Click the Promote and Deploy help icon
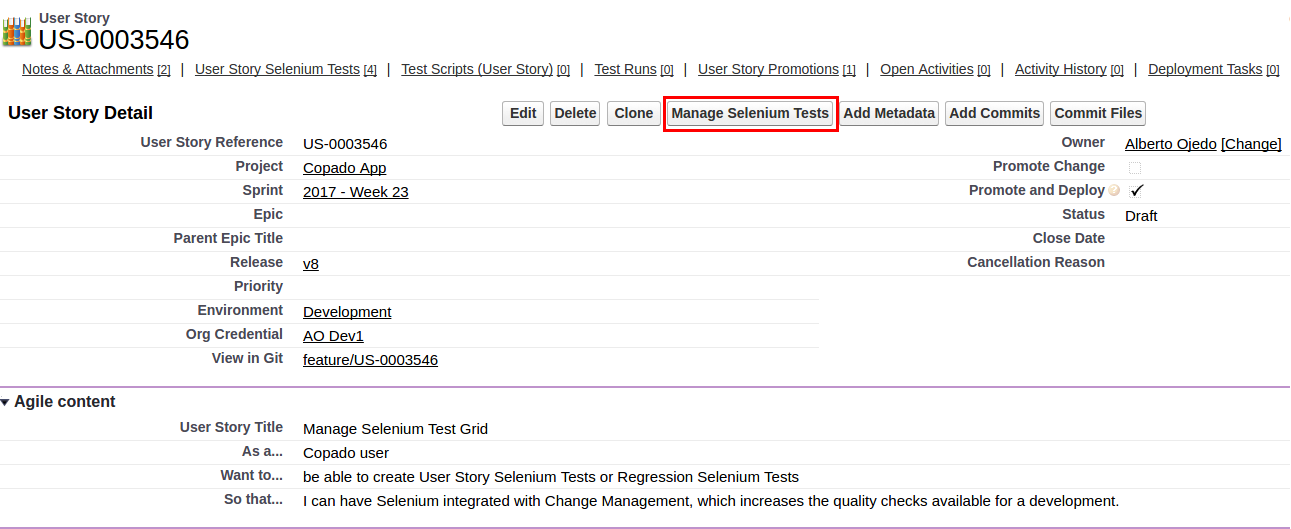Screen dimensions: 1291x529 [x=1114, y=190]
